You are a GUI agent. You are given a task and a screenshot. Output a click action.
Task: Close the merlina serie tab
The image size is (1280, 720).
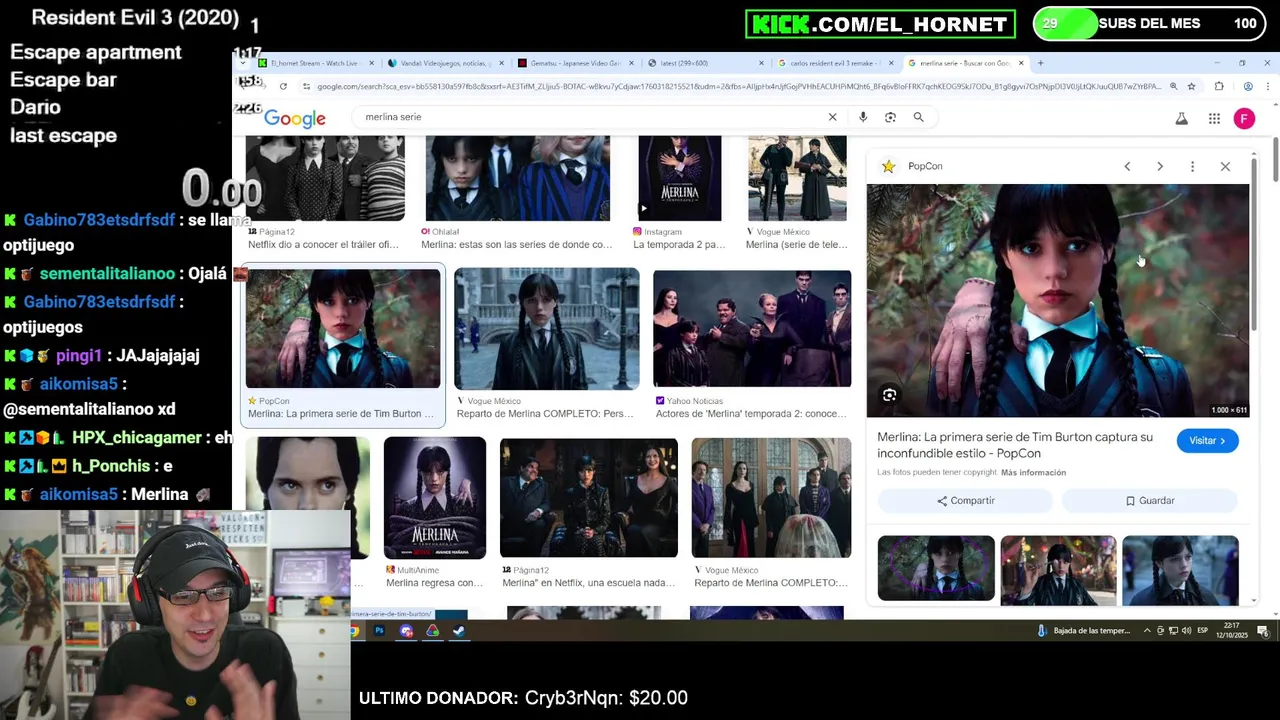[x=1021, y=63]
